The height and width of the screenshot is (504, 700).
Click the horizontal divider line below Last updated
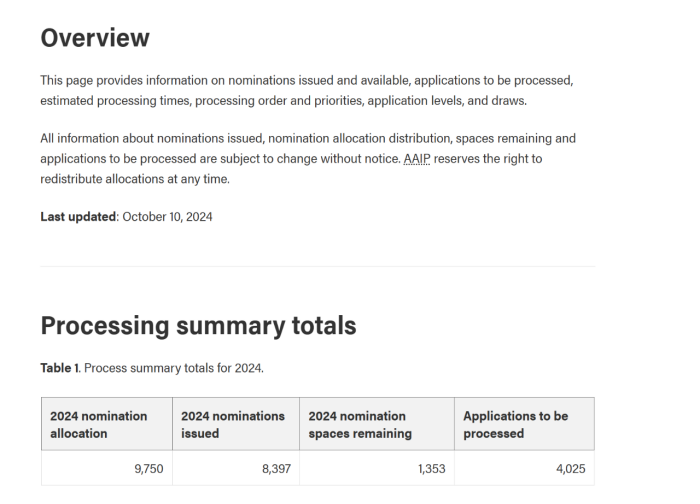pos(317,267)
